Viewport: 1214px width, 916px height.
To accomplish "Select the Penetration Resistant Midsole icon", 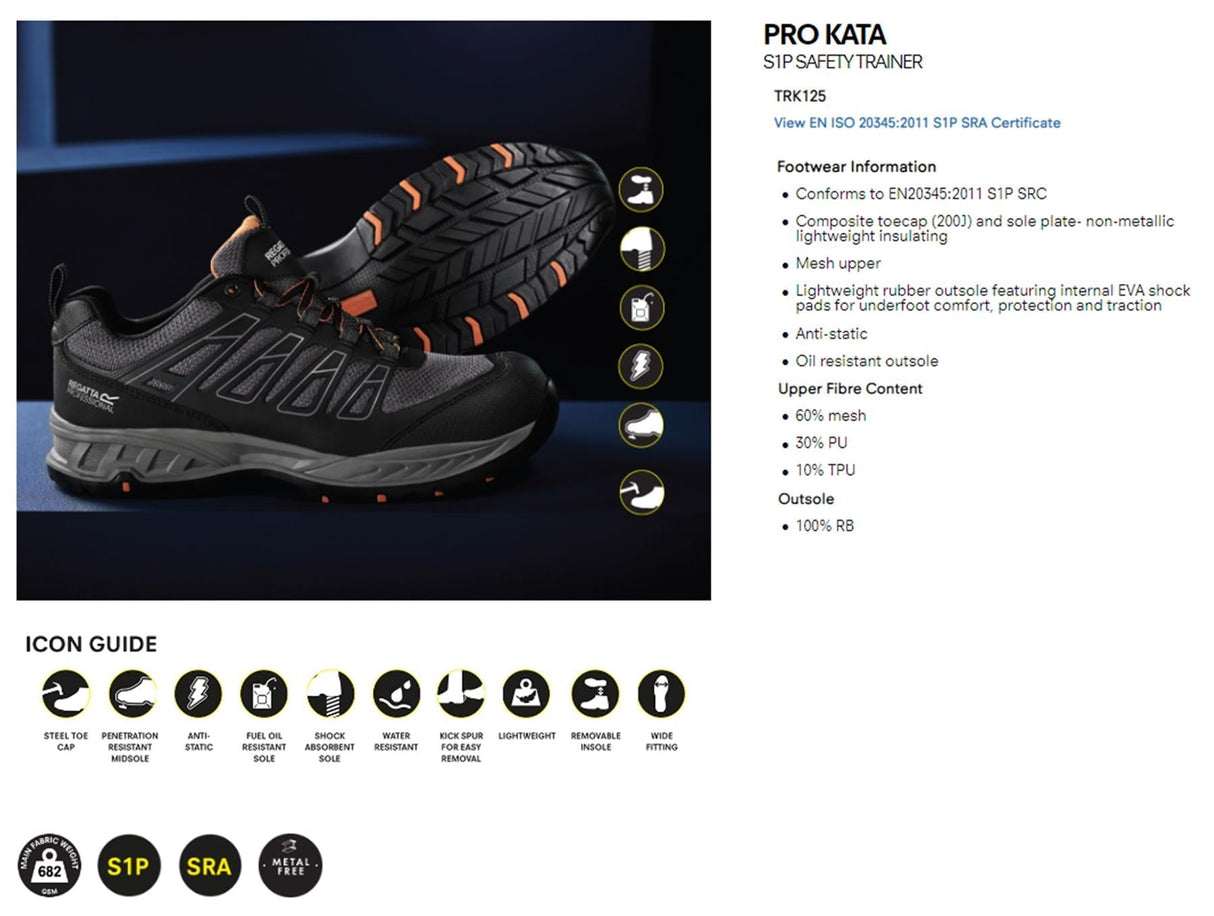I will click(x=132, y=694).
